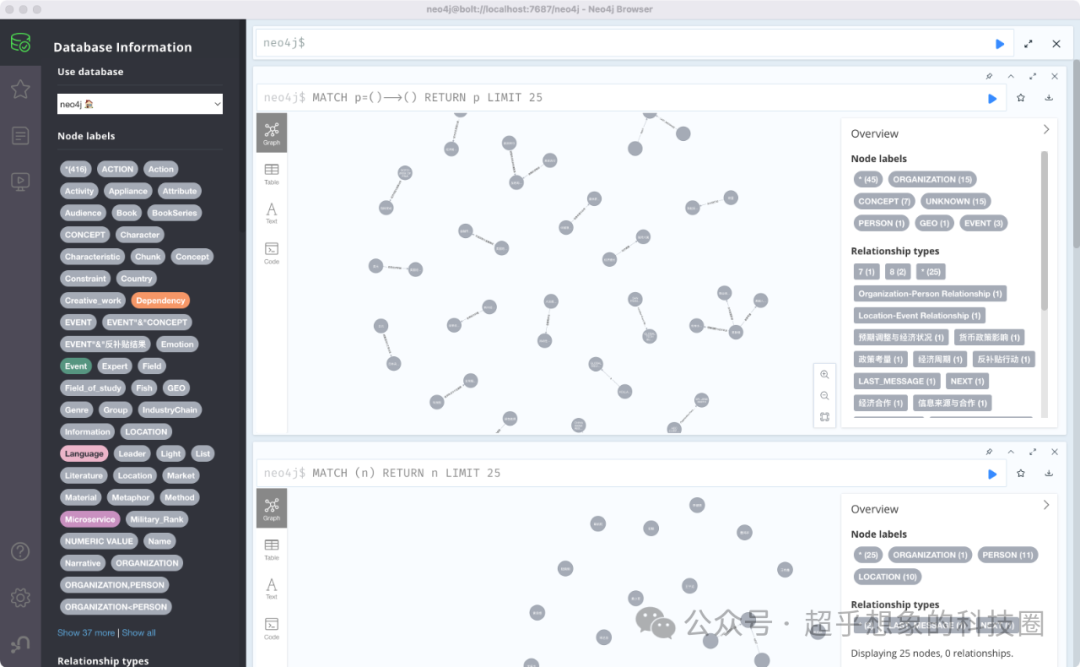This screenshot has width=1080, height=667.
Task: Run the query in the main editor
Action: point(999,43)
